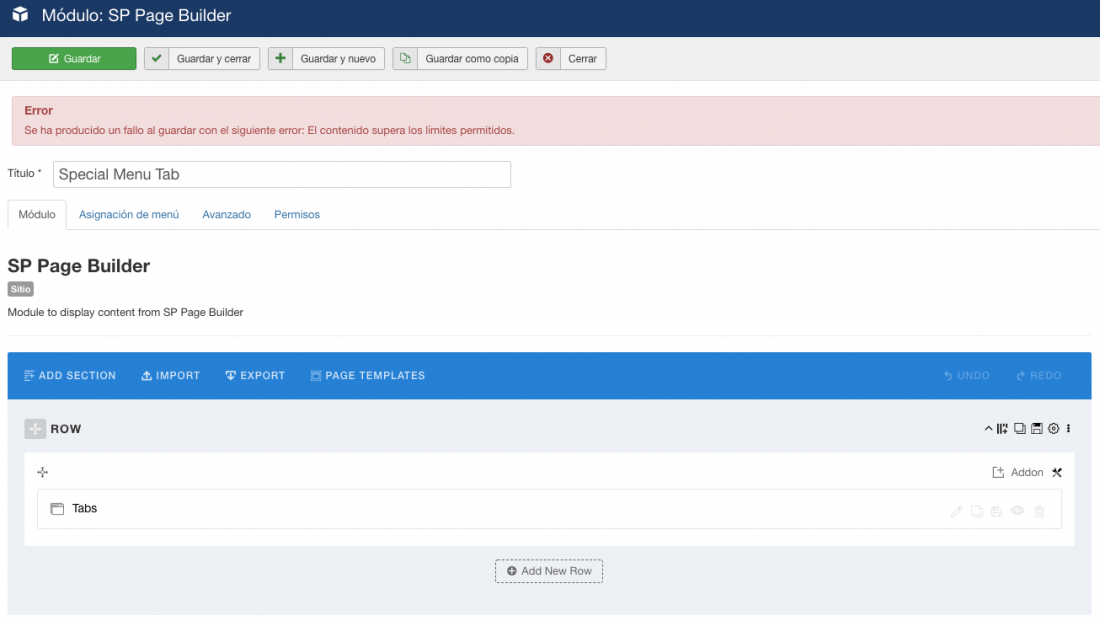The width and height of the screenshot is (1100, 621).
Task: Save the Tabs addon via floppy icon
Action: point(996,512)
